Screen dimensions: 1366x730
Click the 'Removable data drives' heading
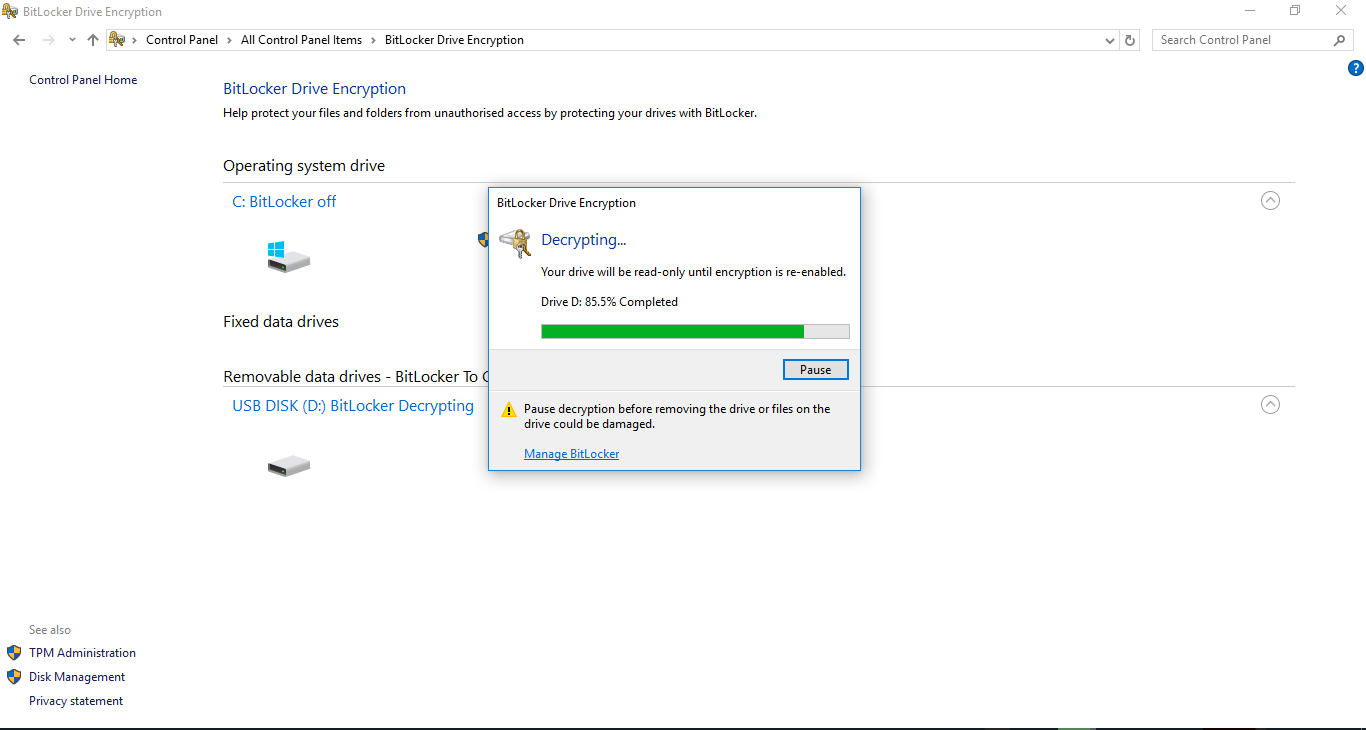click(x=355, y=377)
